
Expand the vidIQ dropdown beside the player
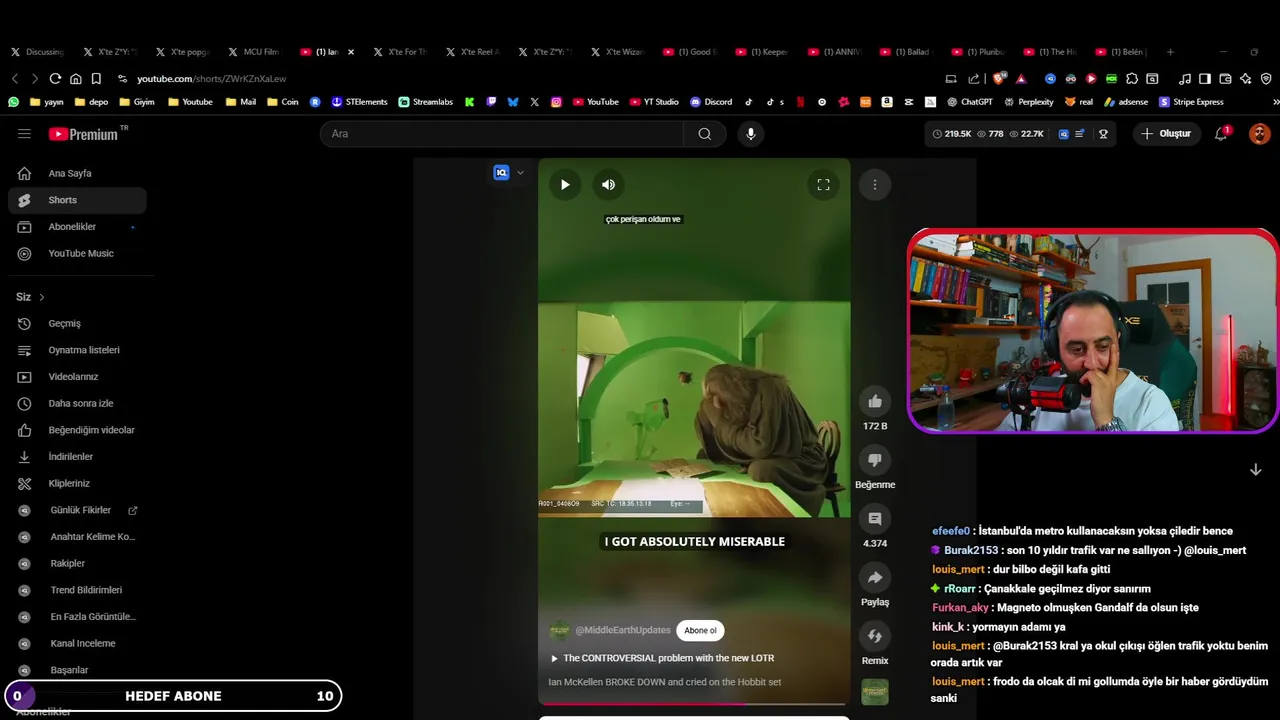click(x=520, y=172)
